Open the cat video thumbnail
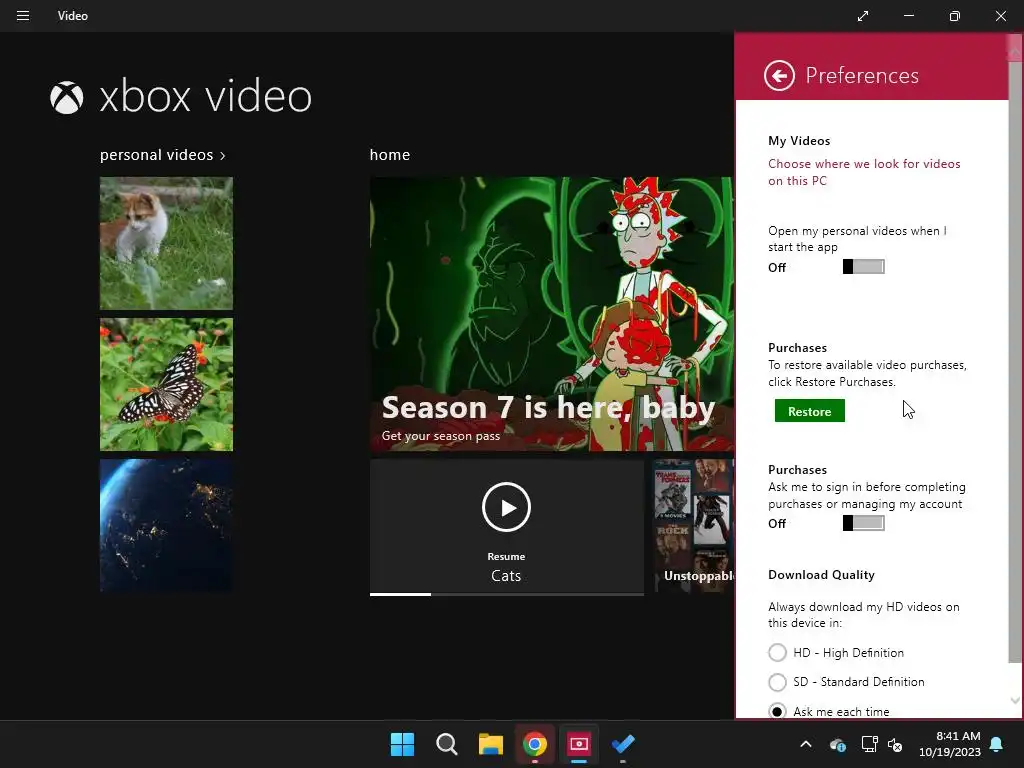This screenshot has height=768, width=1024. [166, 243]
